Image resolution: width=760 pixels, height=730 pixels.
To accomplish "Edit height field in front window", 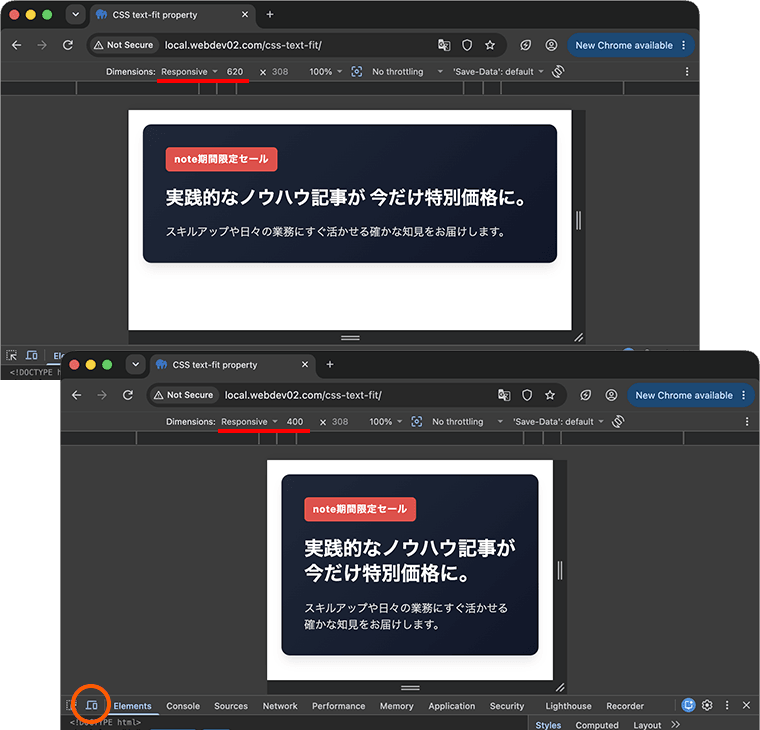I will (x=340, y=422).
